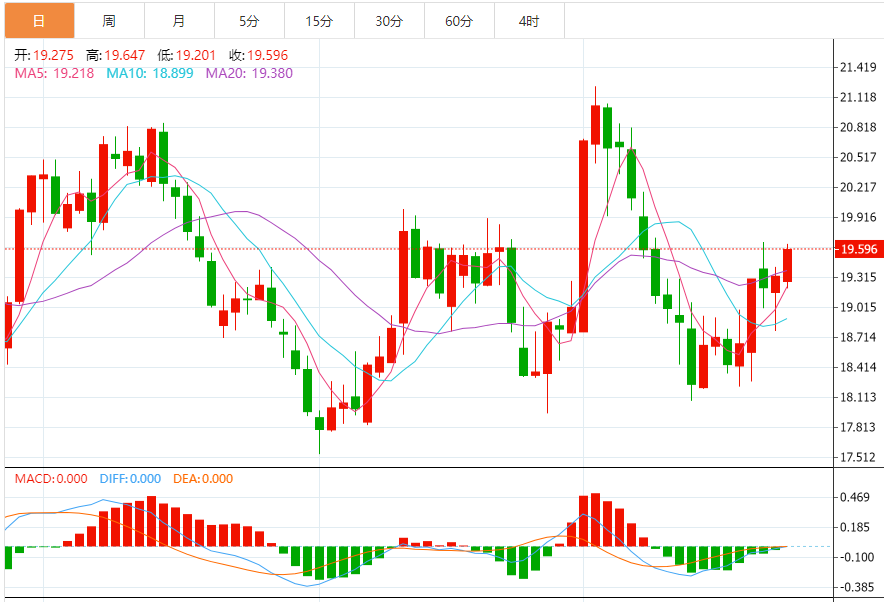884x602 pixels.
Task: Click the lowest green candle near 17.512
Action: 320,424
